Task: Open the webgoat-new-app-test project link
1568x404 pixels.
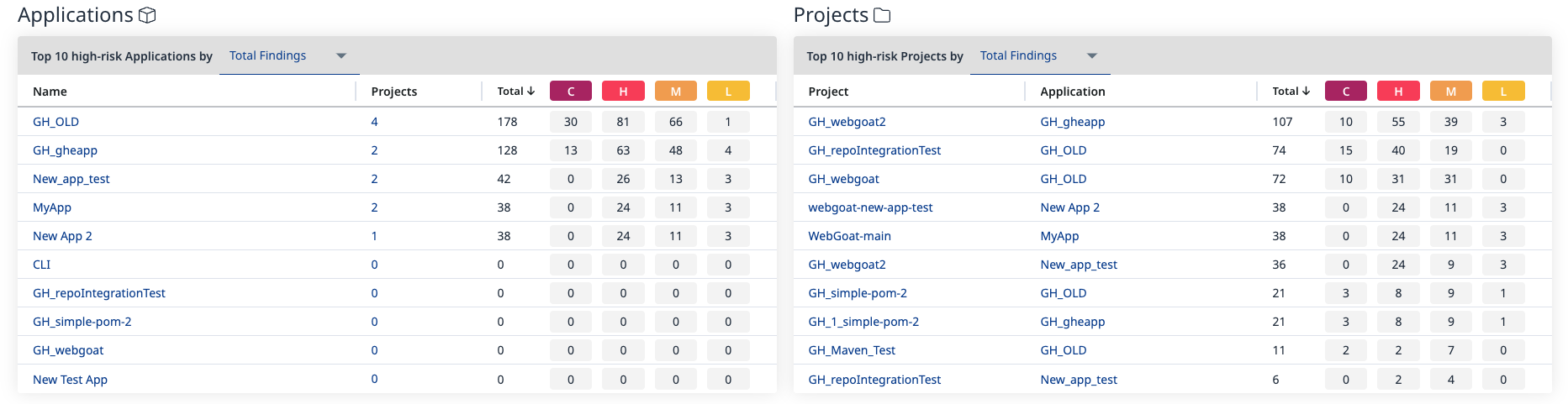Action: click(x=870, y=207)
